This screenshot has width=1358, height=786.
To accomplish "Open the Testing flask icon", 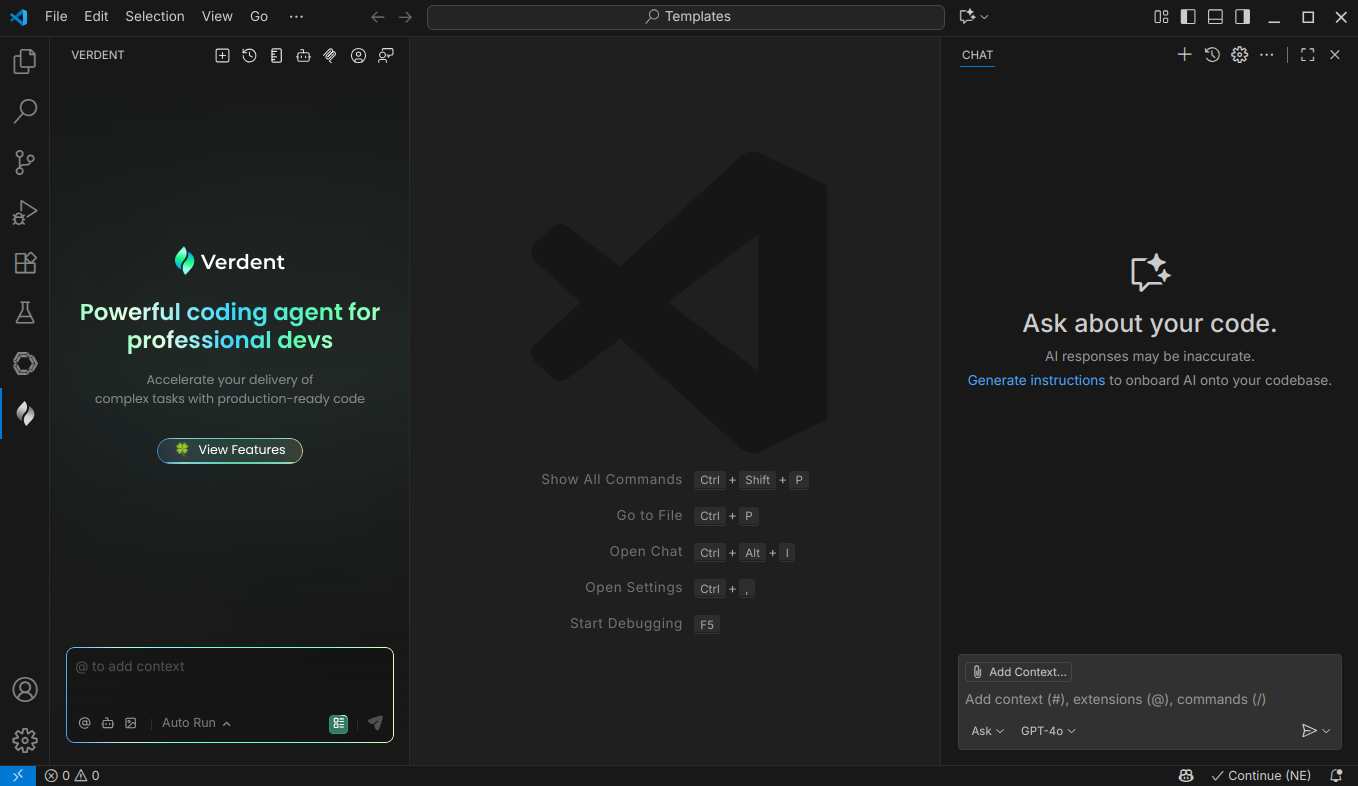I will pos(25,313).
